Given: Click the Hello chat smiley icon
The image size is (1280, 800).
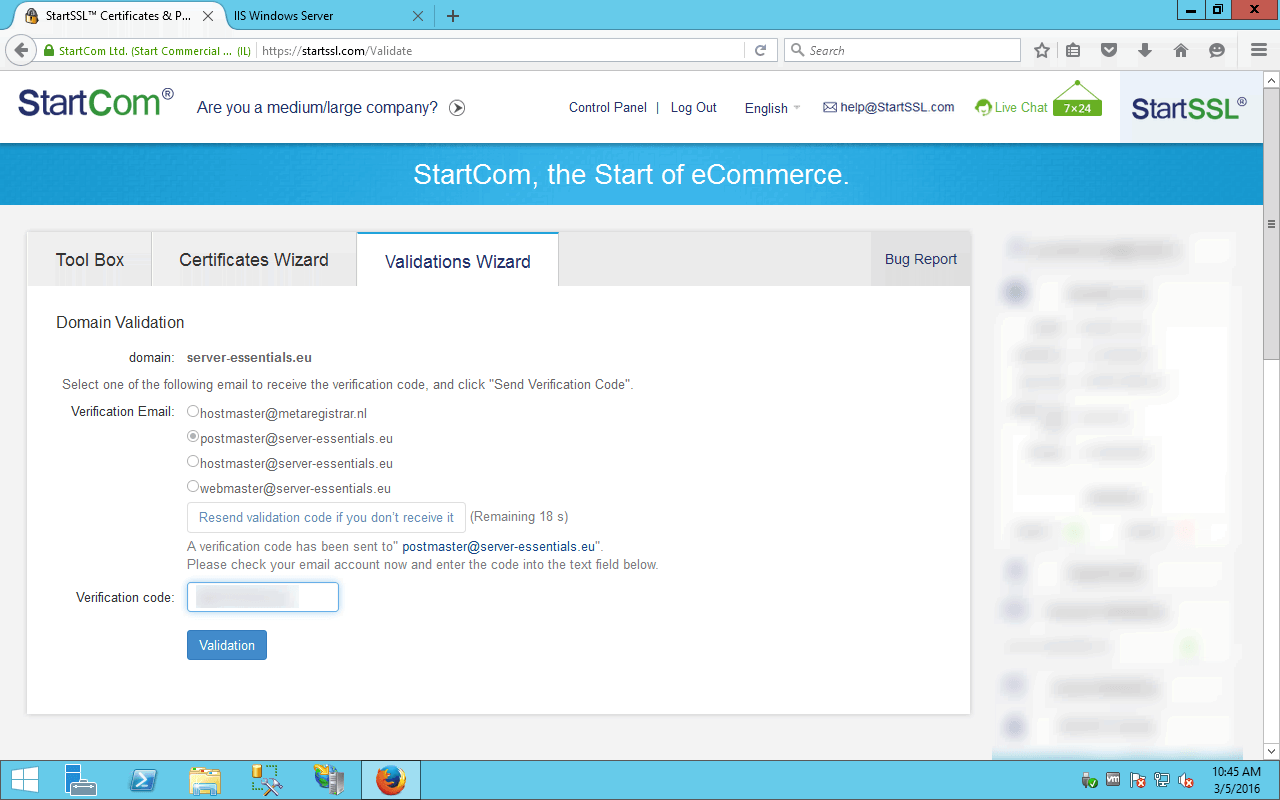Looking at the screenshot, I should (1217, 50).
